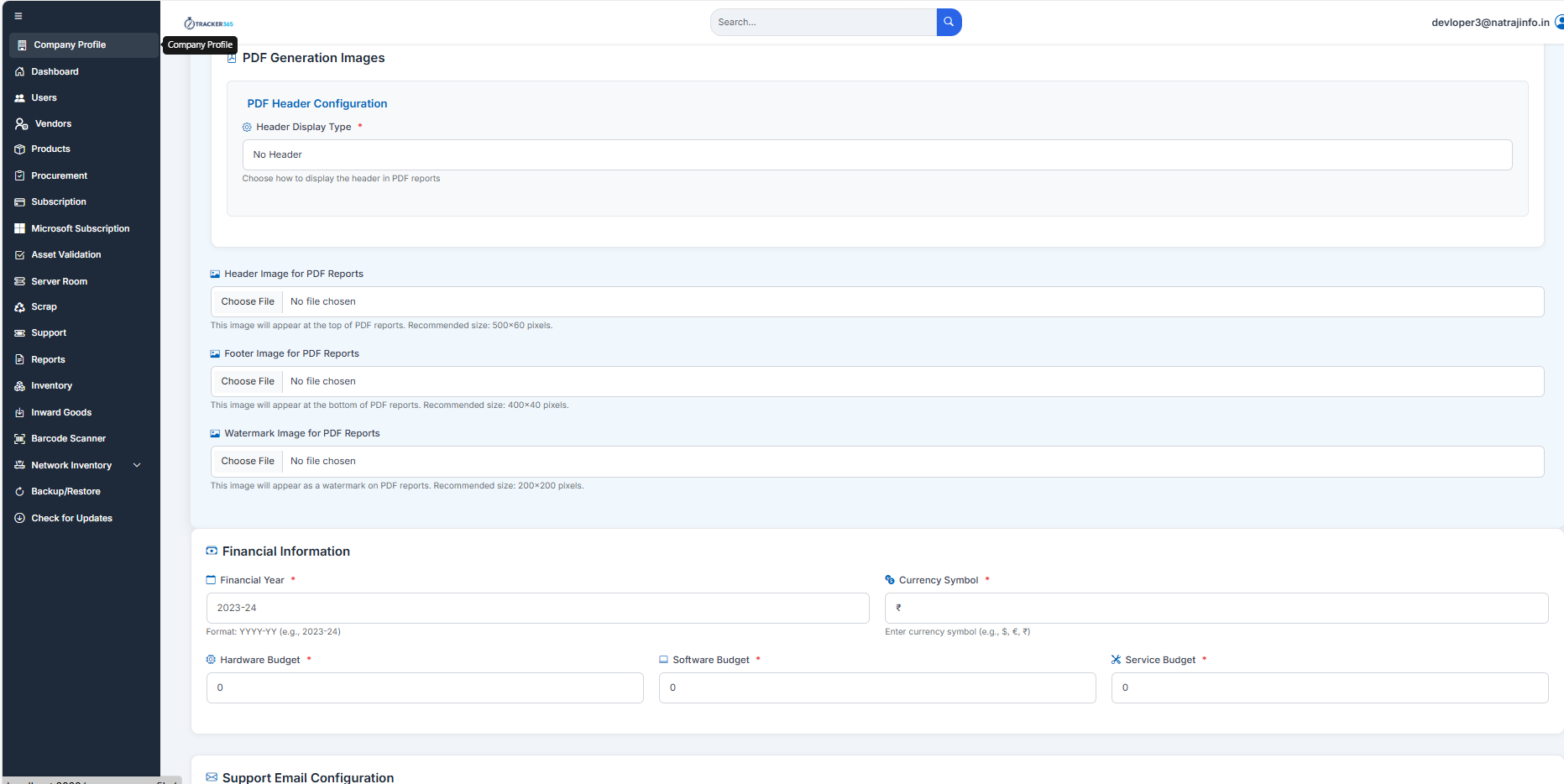The width and height of the screenshot is (1564, 784).
Task: Click the Products box icon
Action: tap(19, 149)
